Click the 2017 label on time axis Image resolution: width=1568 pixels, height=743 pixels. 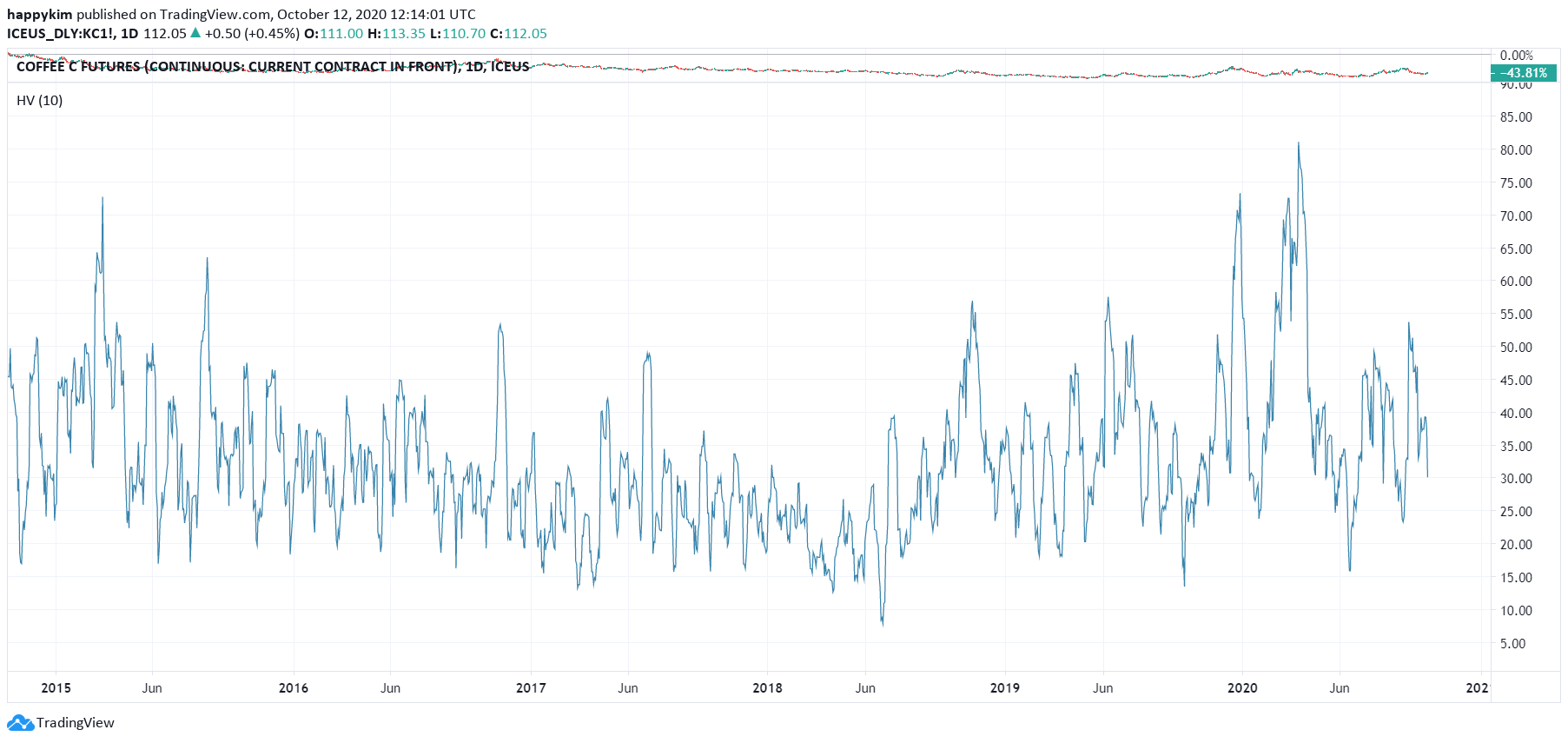click(531, 688)
